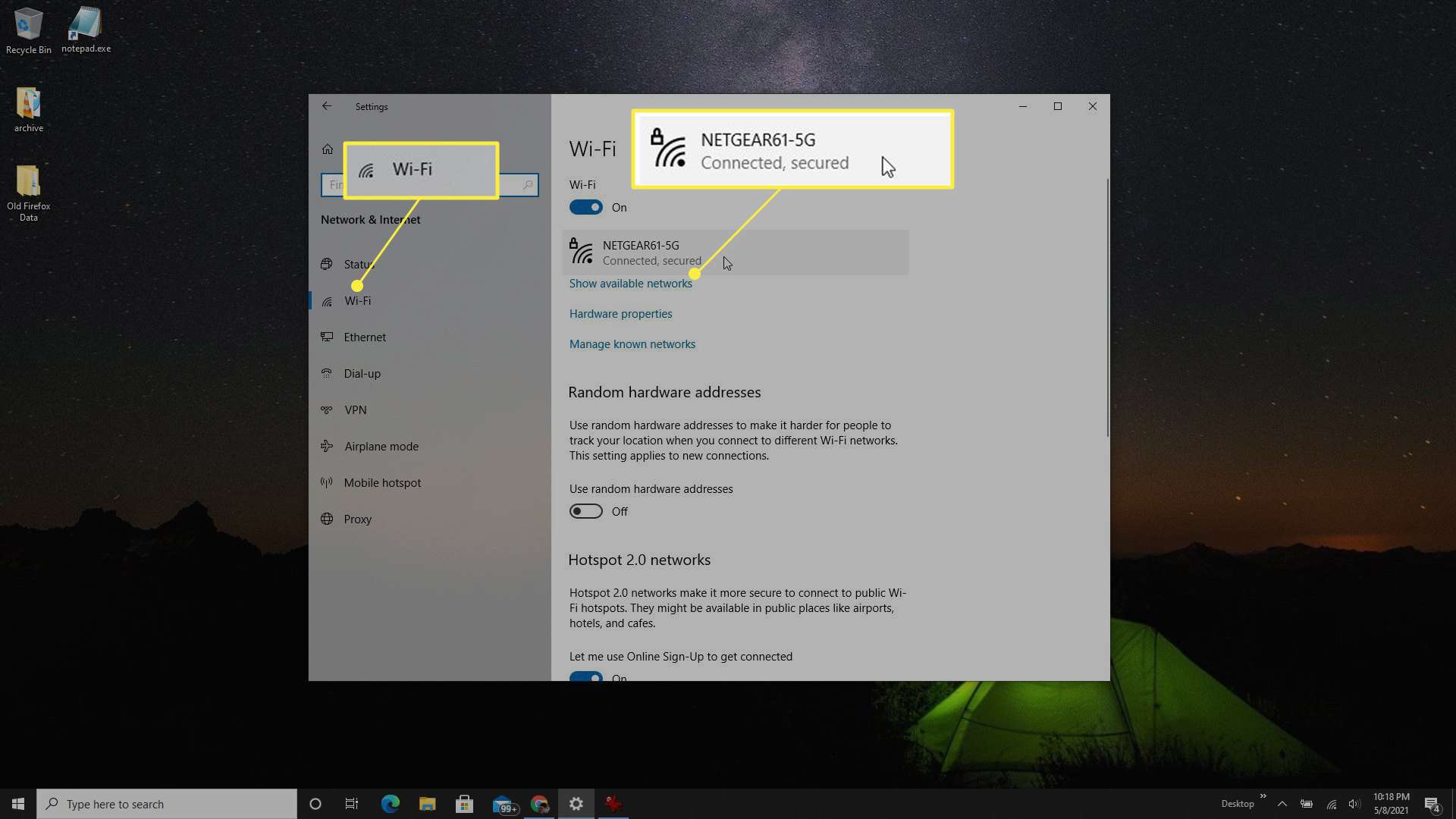The width and height of the screenshot is (1456, 819).
Task: Click the Ethernet monitor icon in sidebar
Action: 327,337
